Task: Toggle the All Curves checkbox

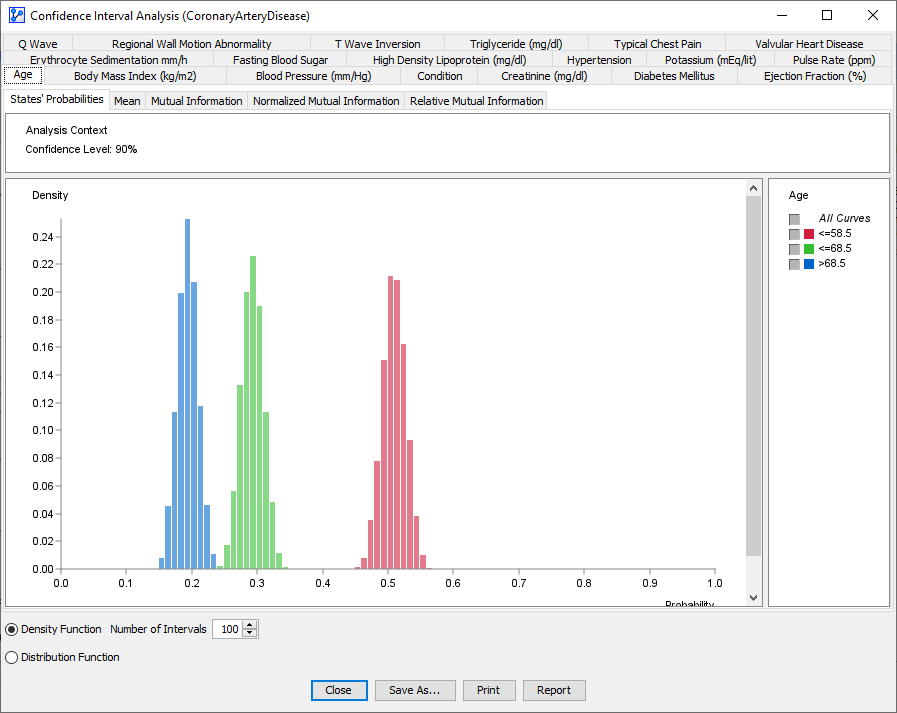Action: (x=794, y=219)
